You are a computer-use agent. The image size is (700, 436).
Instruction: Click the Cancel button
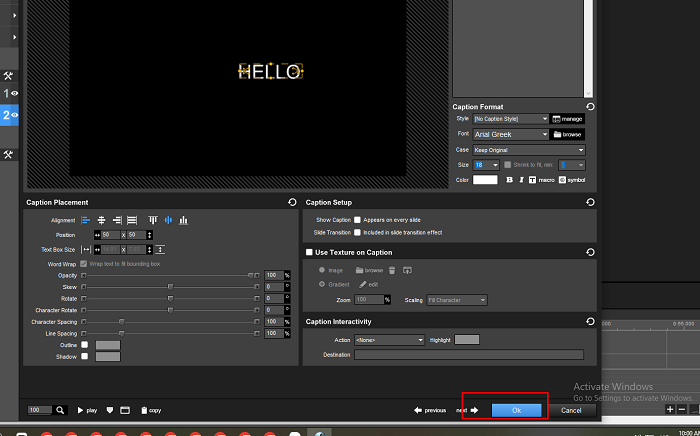571,411
